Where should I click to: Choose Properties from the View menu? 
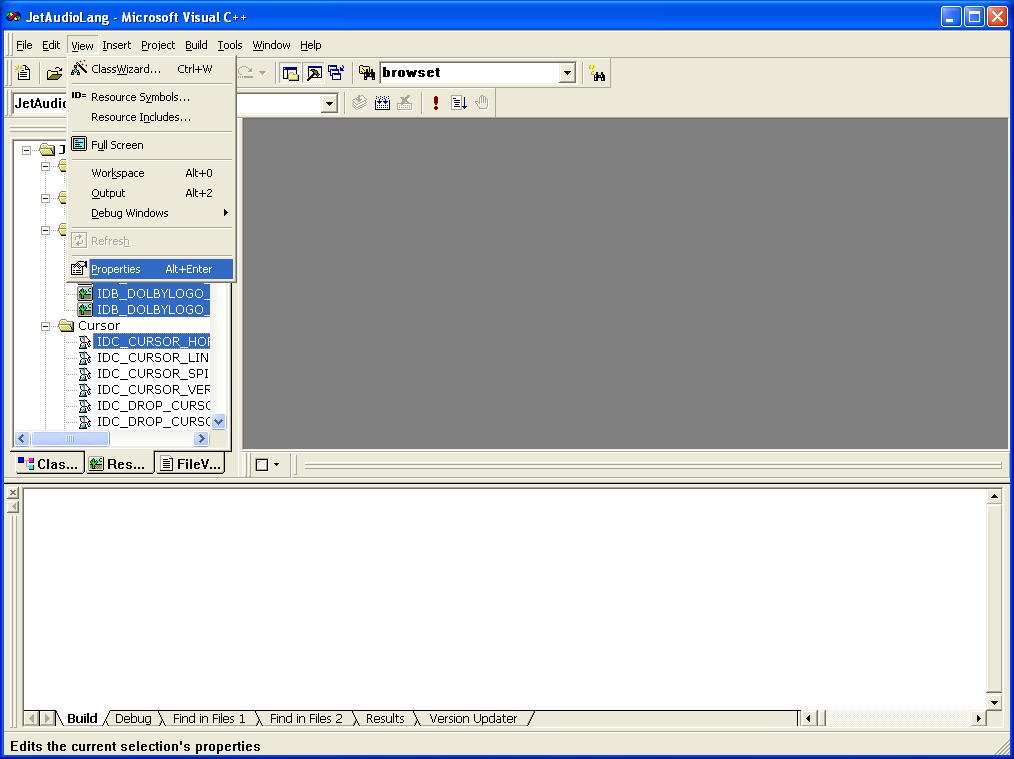click(x=151, y=269)
